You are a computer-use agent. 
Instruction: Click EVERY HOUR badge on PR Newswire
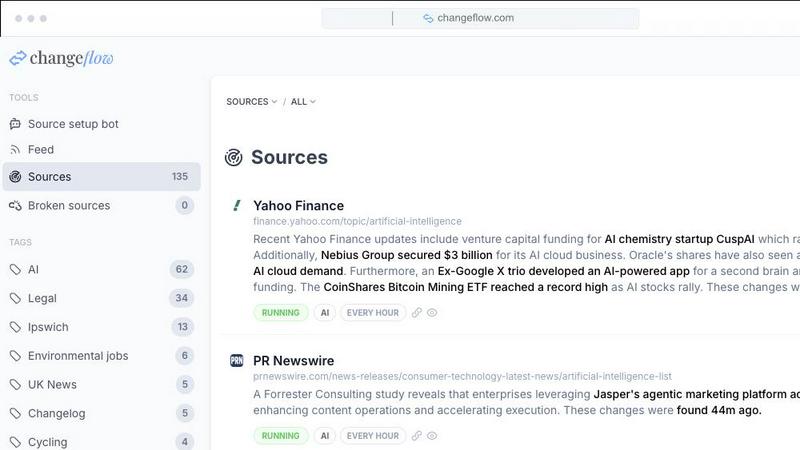(x=373, y=436)
